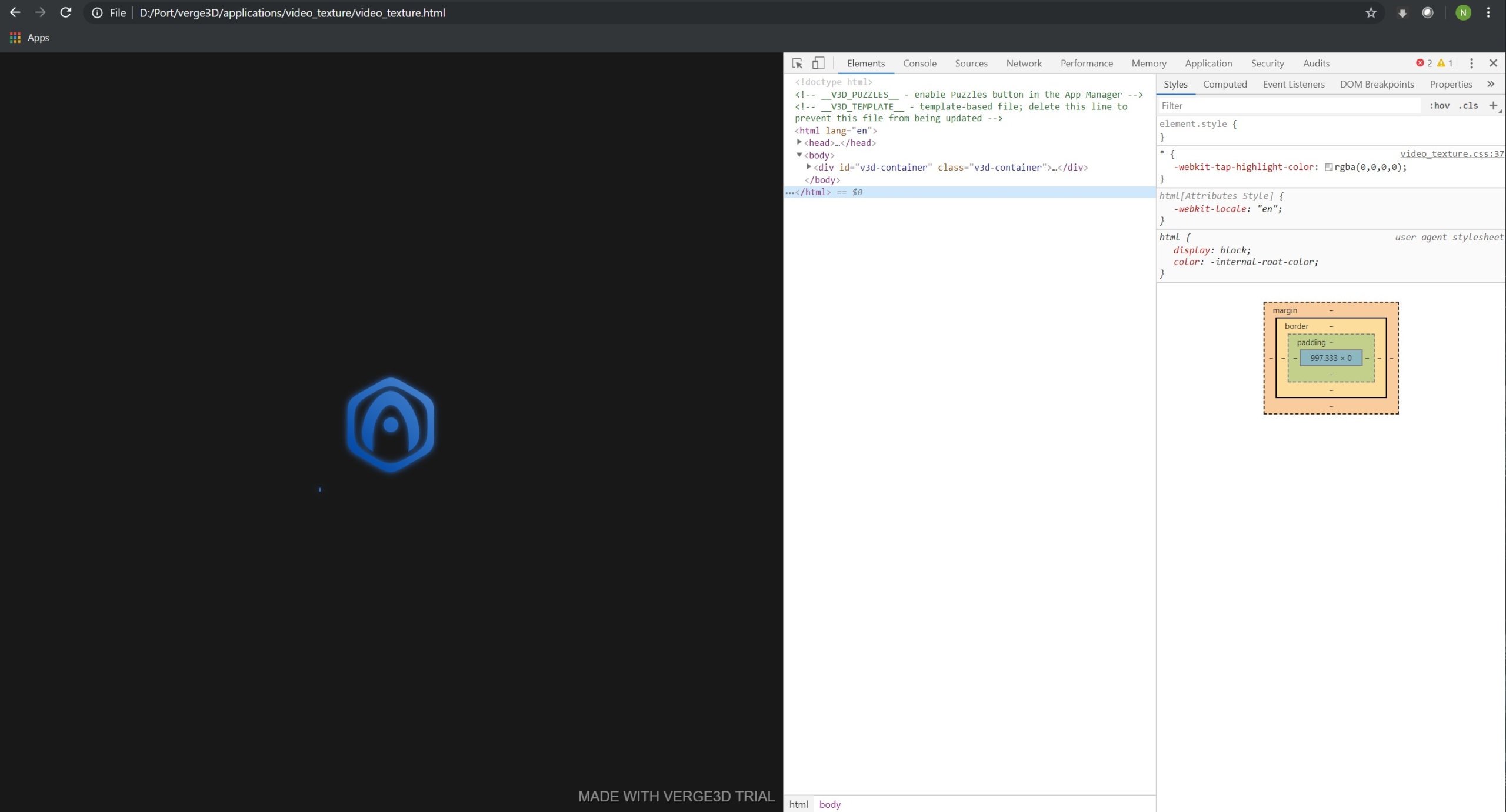Select the V3D_PUZZLES comment line
Image resolution: width=1506 pixels, height=812 pixels.
coord(968,94)
